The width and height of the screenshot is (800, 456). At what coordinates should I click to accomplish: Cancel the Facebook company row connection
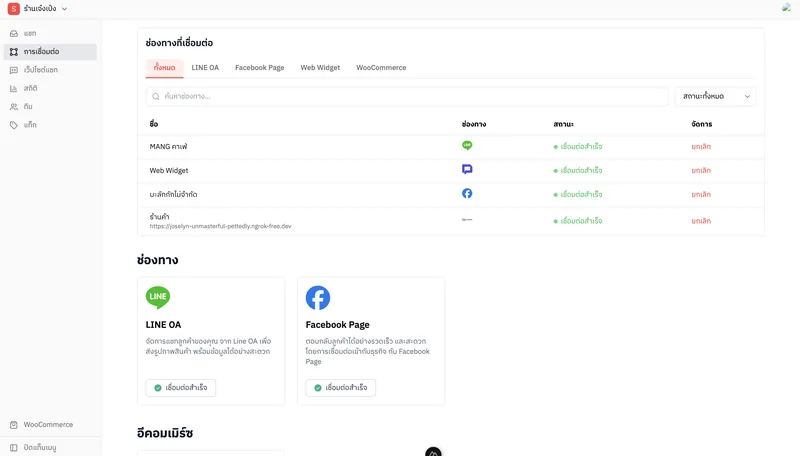701,195
